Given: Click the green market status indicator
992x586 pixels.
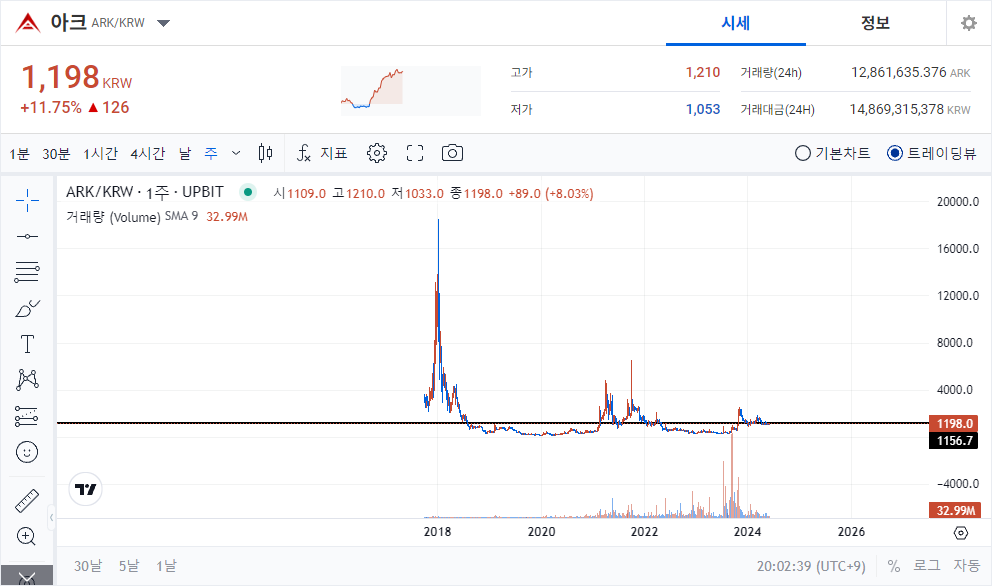Looking at the screenshot, I should pyautogui.click(x=248, y=192).
